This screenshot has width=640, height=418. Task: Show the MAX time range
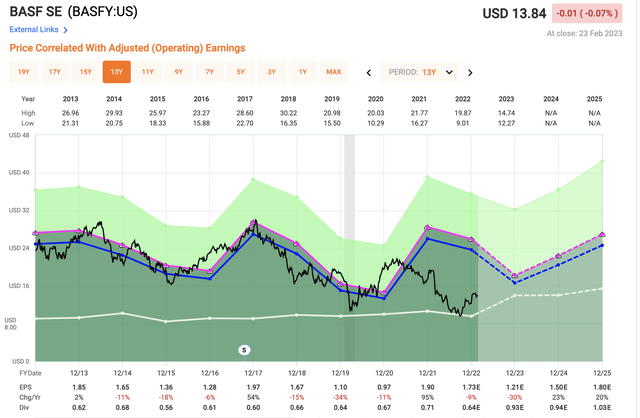pos(334,72)
